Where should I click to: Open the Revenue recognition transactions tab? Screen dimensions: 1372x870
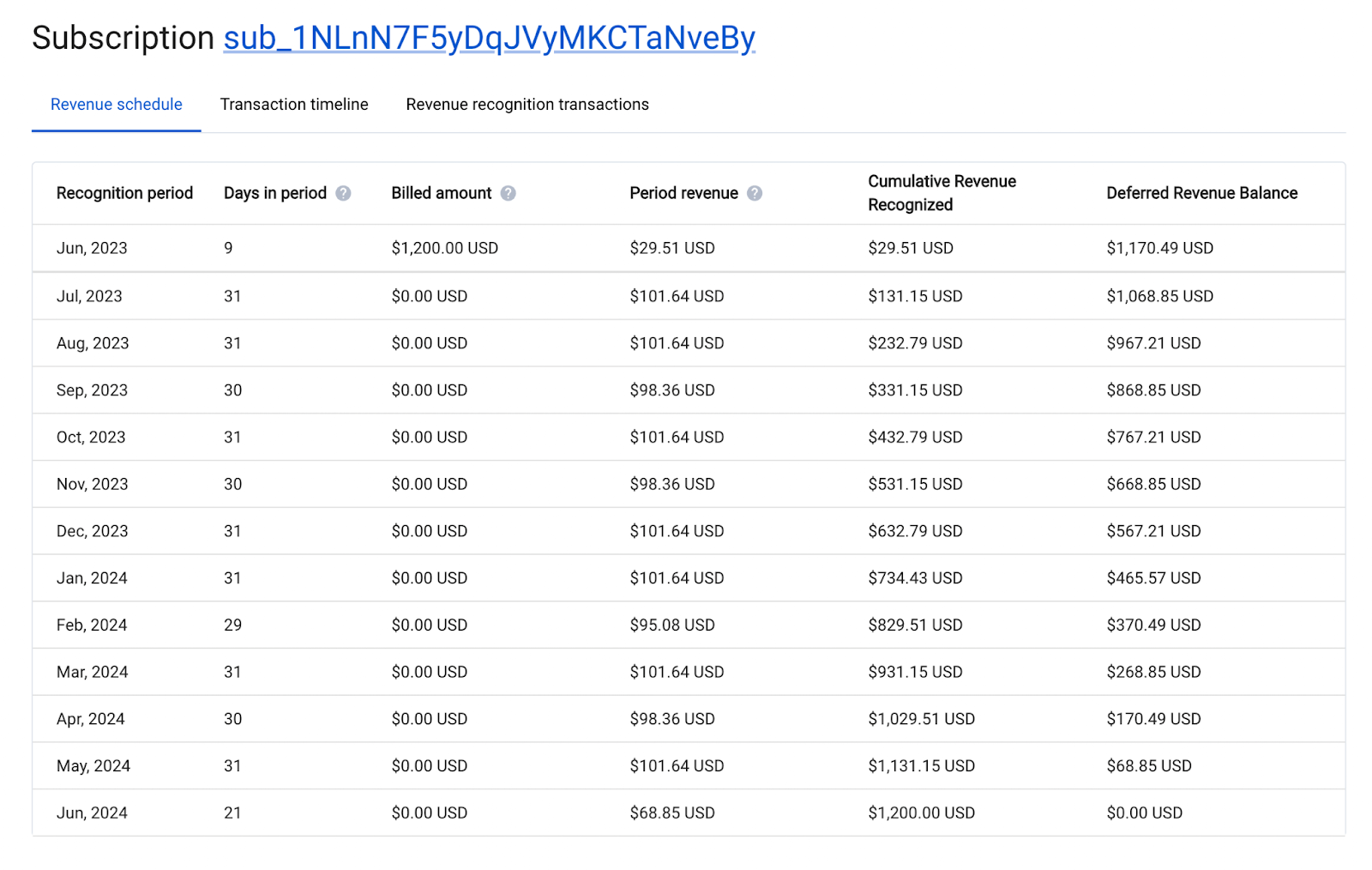tap(527, 104)
